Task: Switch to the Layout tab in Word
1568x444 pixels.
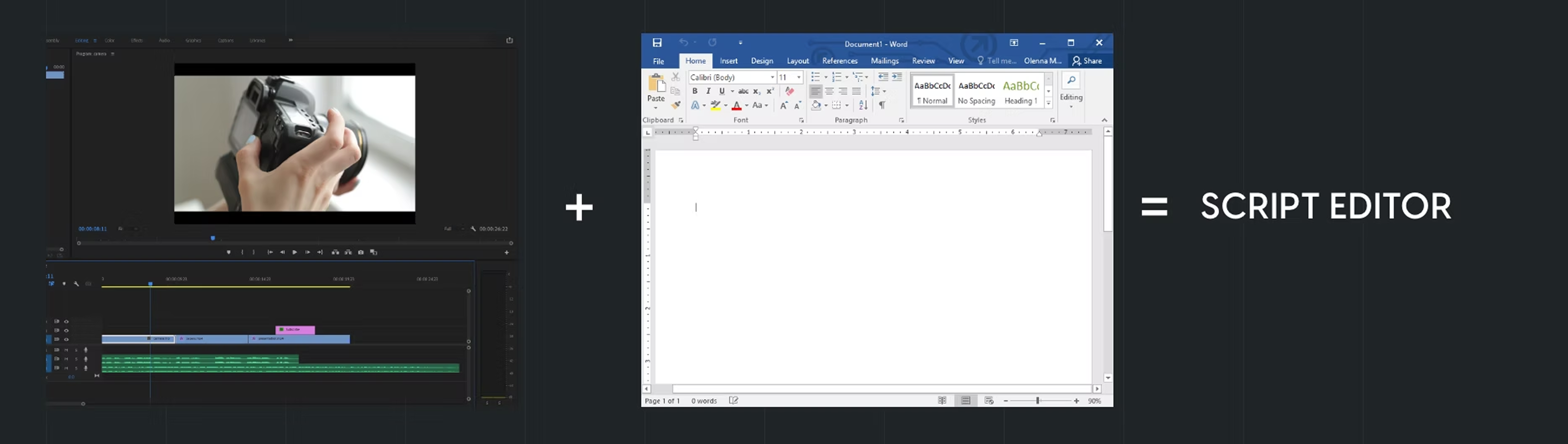Action: pos(798,61)
